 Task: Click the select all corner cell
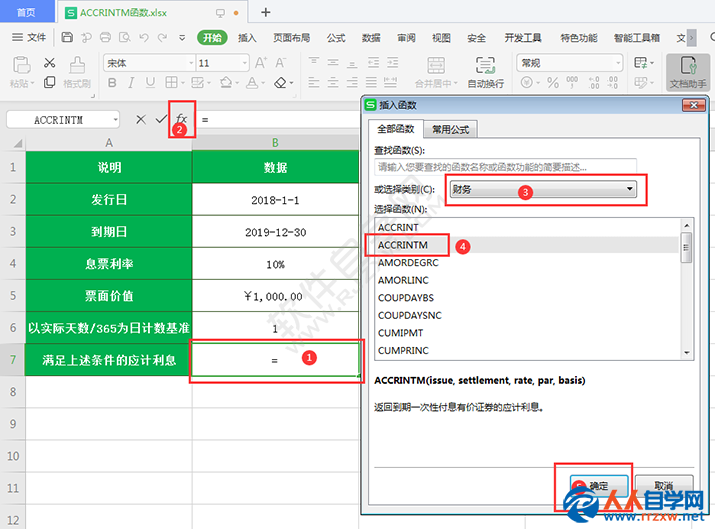coord(13,143)
